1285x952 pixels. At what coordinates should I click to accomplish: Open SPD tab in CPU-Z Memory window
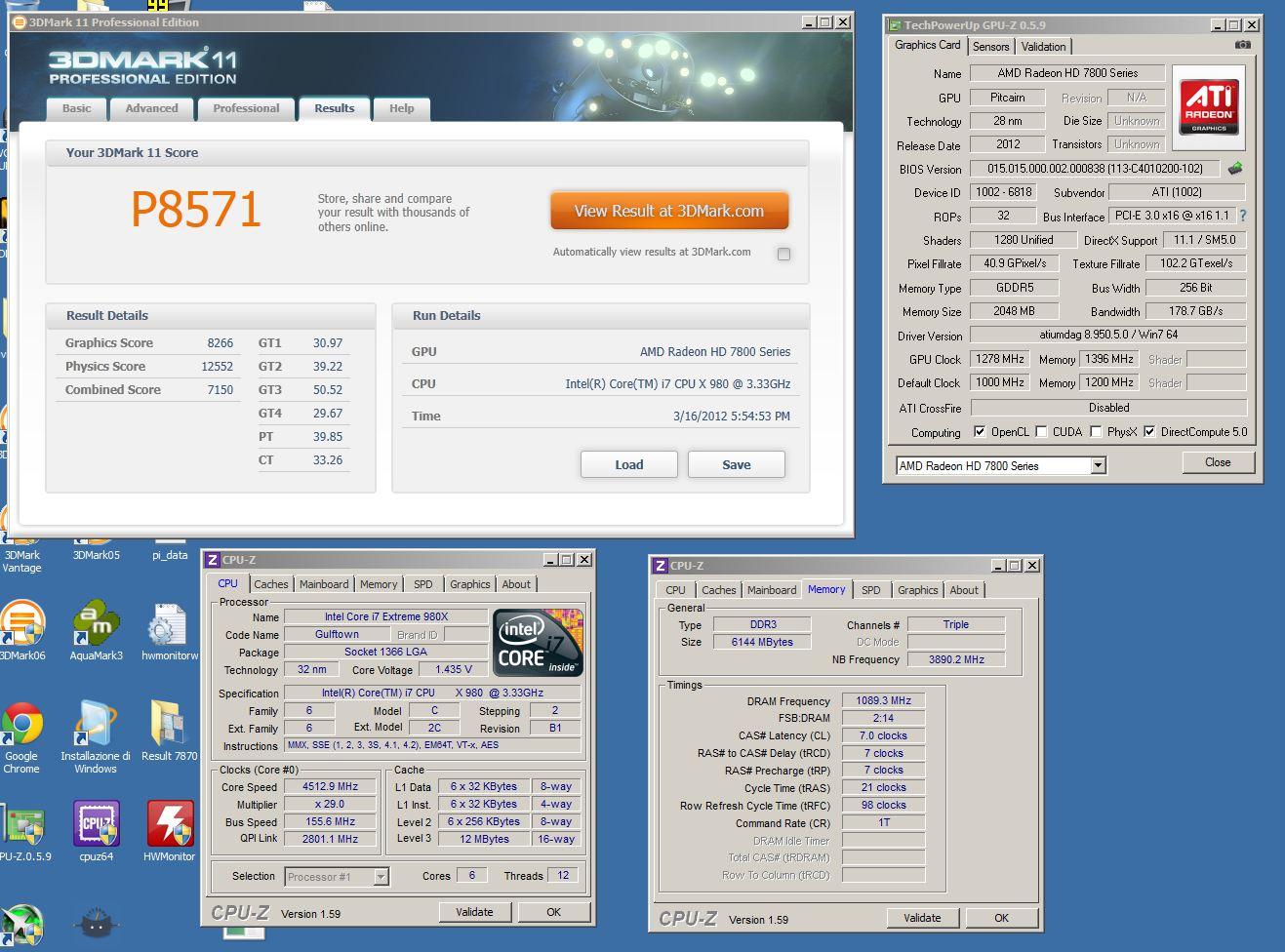coord(871,590)
